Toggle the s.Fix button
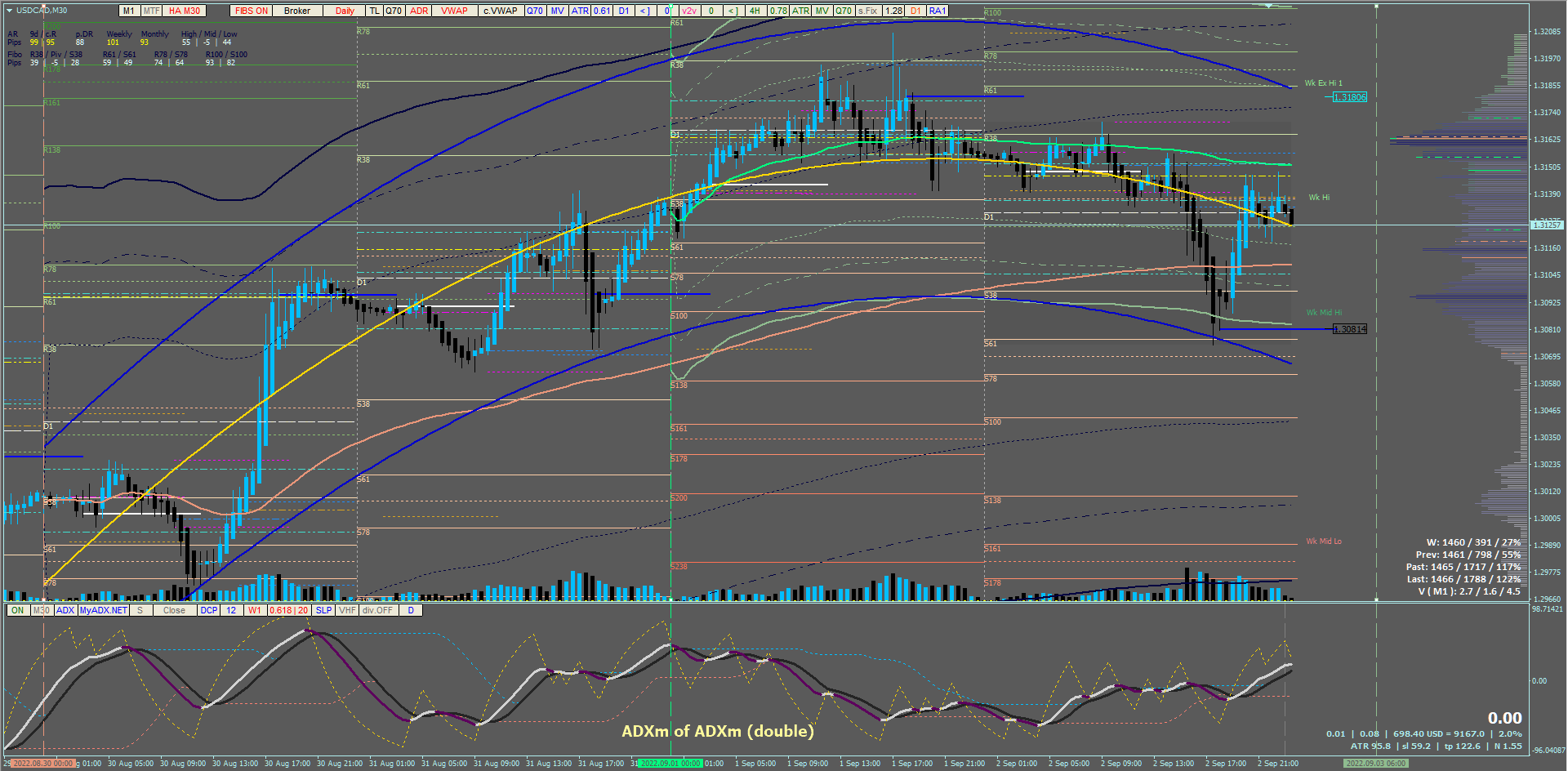Screen dimensions: 1568x771 coord(867,11)
